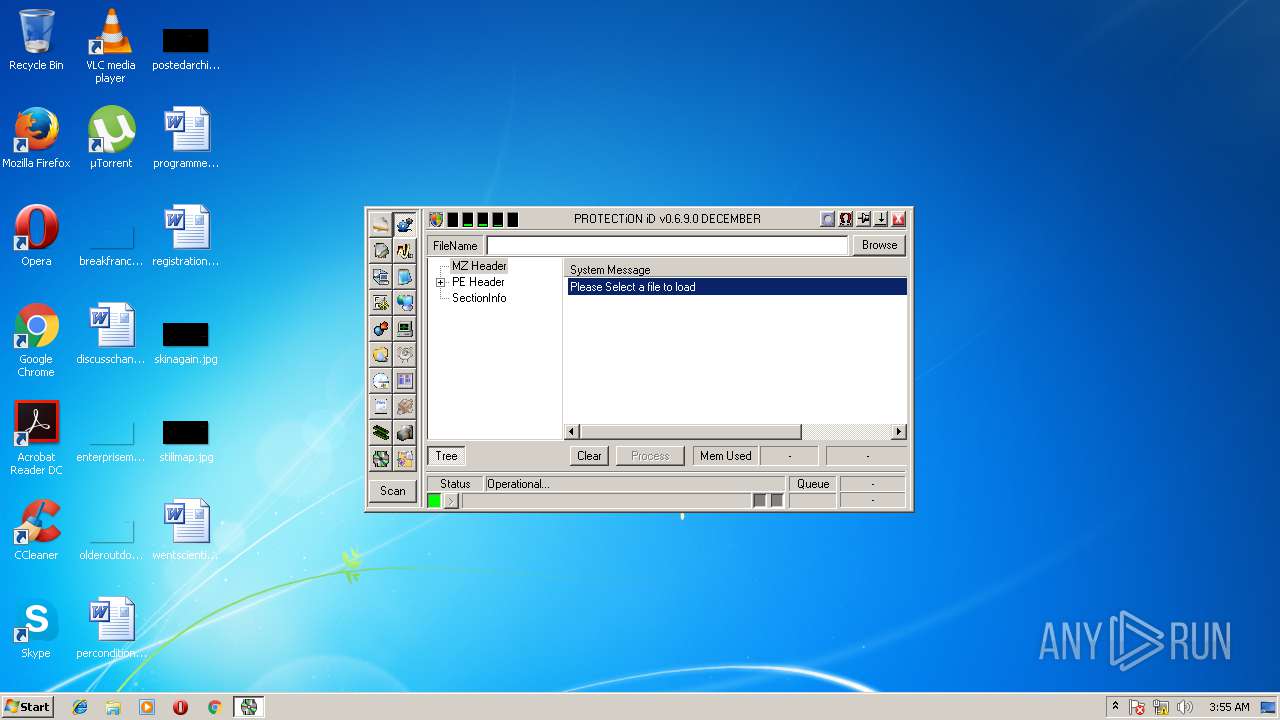Viewport: 1280px width, 720px height.
Task: Click the 'Operational...' status text
Action: 518,484
